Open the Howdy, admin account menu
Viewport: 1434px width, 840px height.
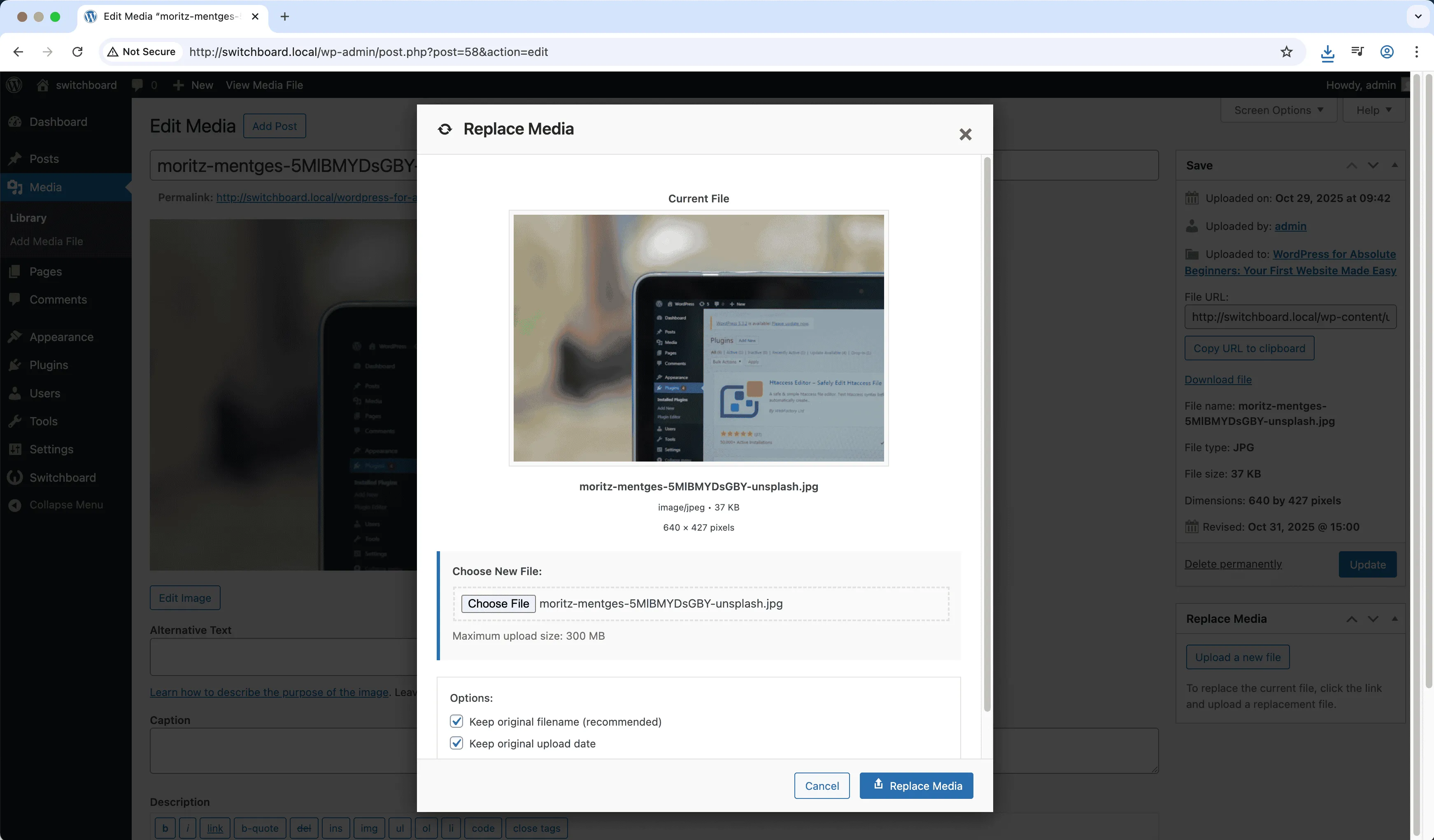click(x=1361, y=85)
